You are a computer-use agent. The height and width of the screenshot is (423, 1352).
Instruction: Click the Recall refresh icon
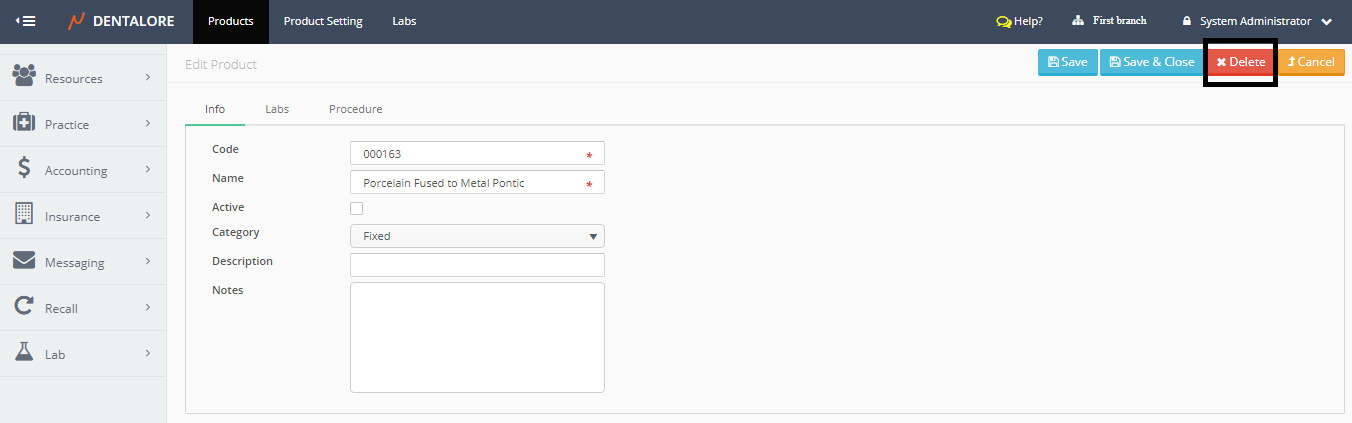[x=24, y=307]
